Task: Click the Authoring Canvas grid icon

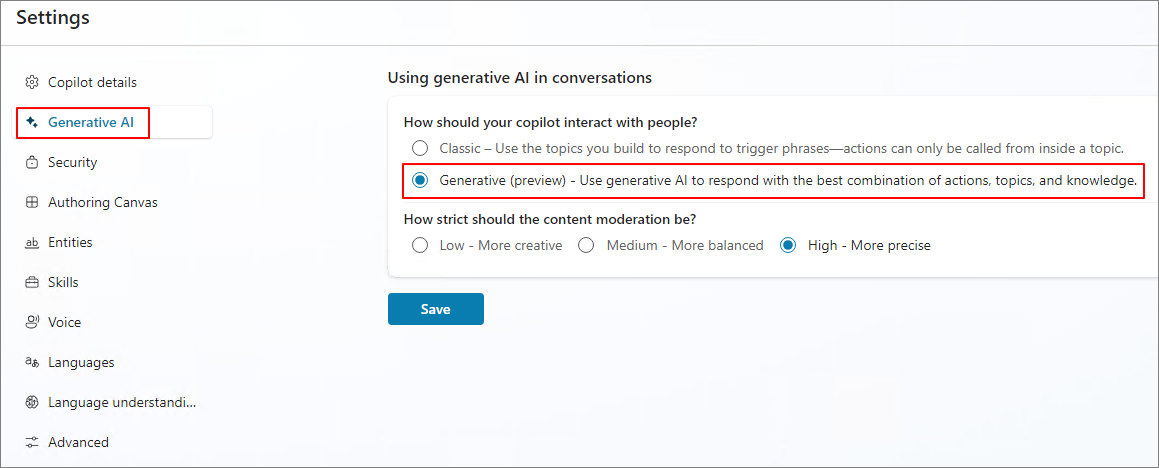Action: click(32, 202)
